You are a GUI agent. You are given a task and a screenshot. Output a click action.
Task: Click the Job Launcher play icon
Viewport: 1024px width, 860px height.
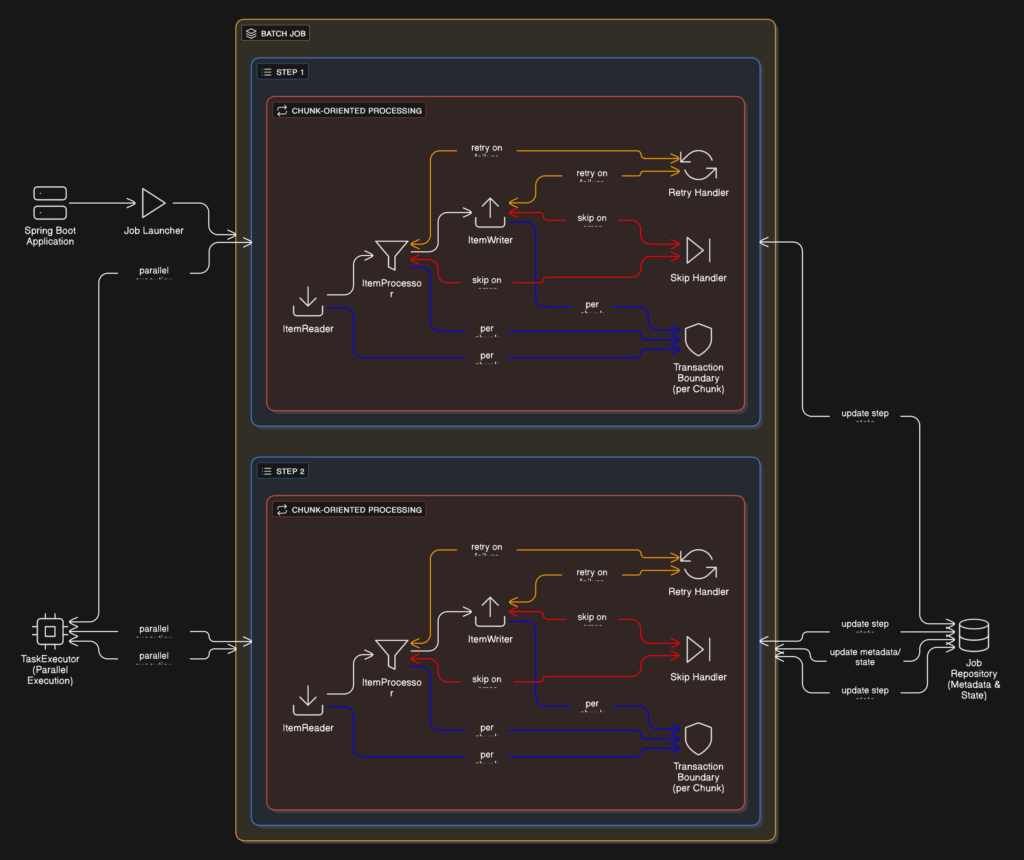click(153, 204)
